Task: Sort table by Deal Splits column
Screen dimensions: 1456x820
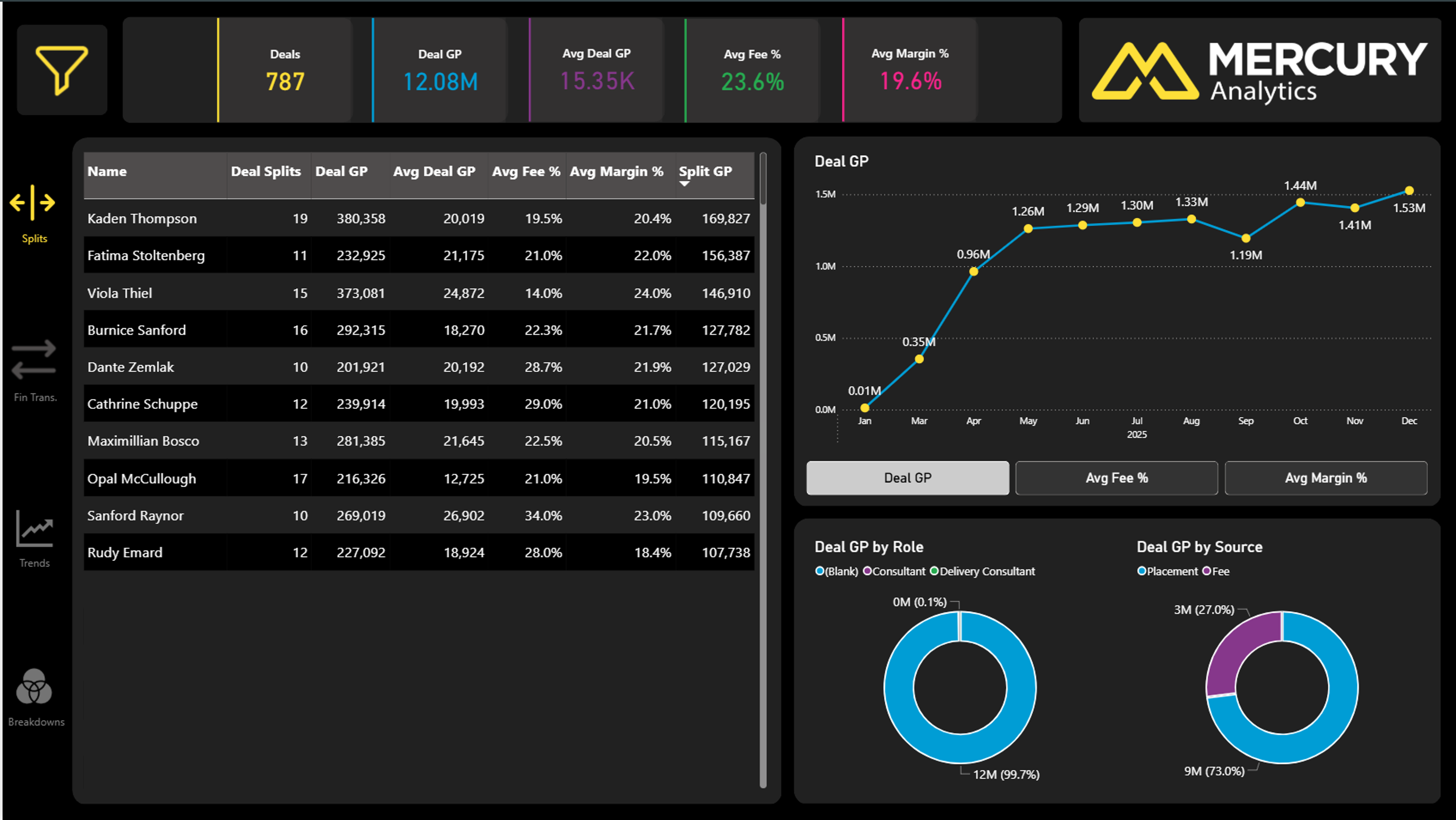Action: pyautogui.click(x=266, y=172)
